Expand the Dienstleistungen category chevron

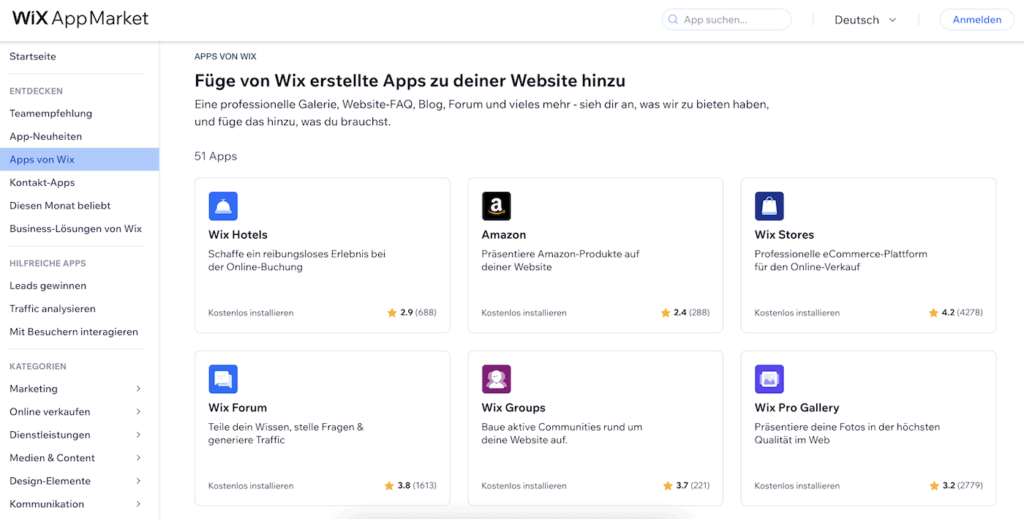[138, 435]
